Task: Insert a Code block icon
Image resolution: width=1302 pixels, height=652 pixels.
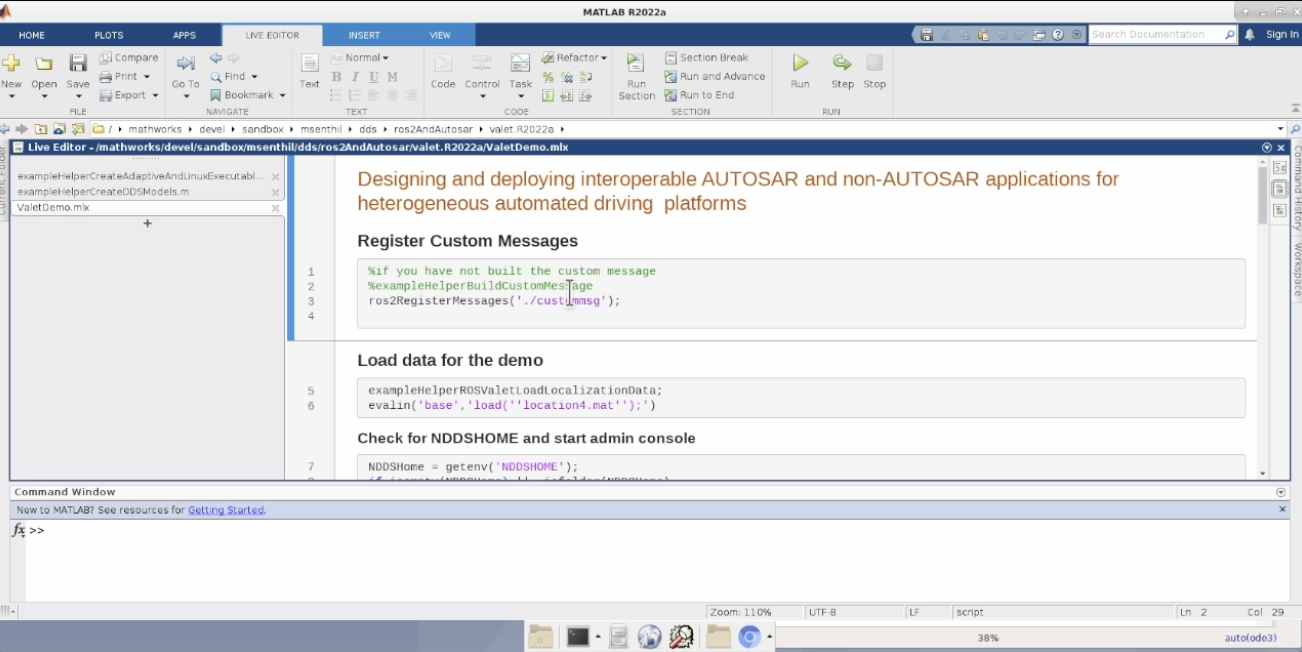Action: (x=443, y=63)
